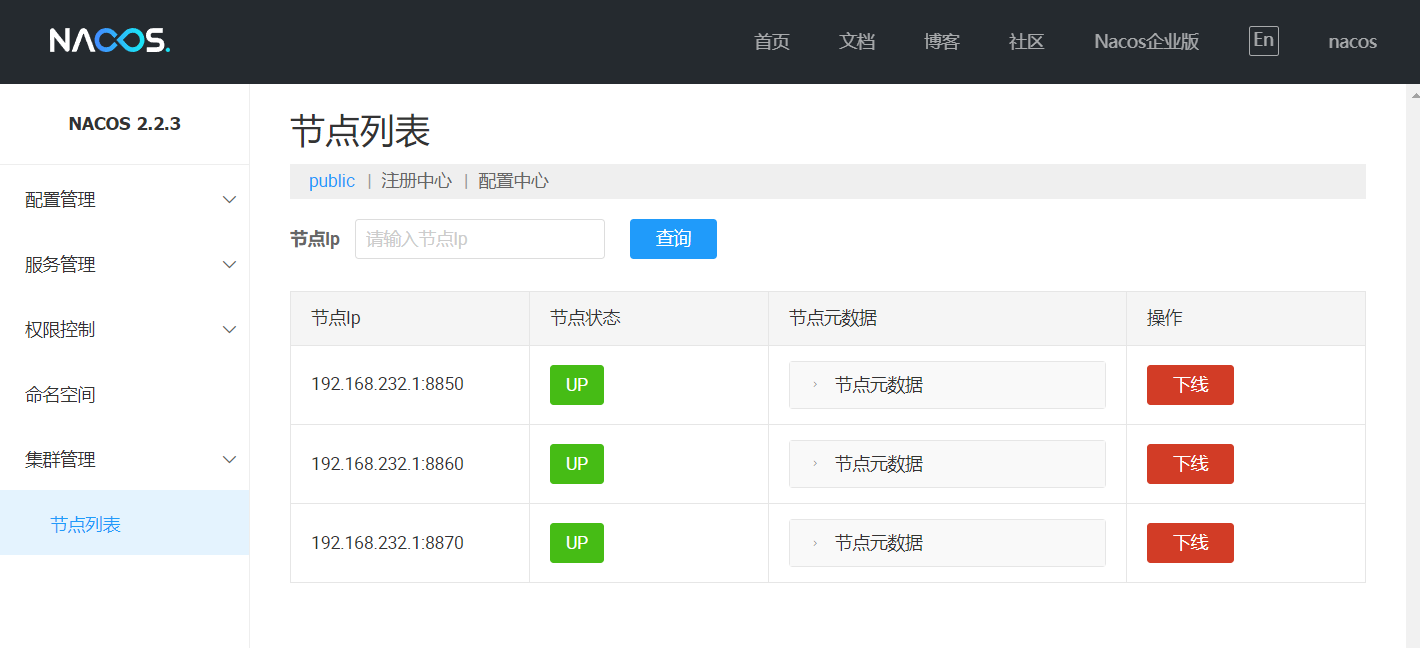
Task: Click 下线 for node 192.168.232.1:8870
Action: click(x=1190, y=543)
